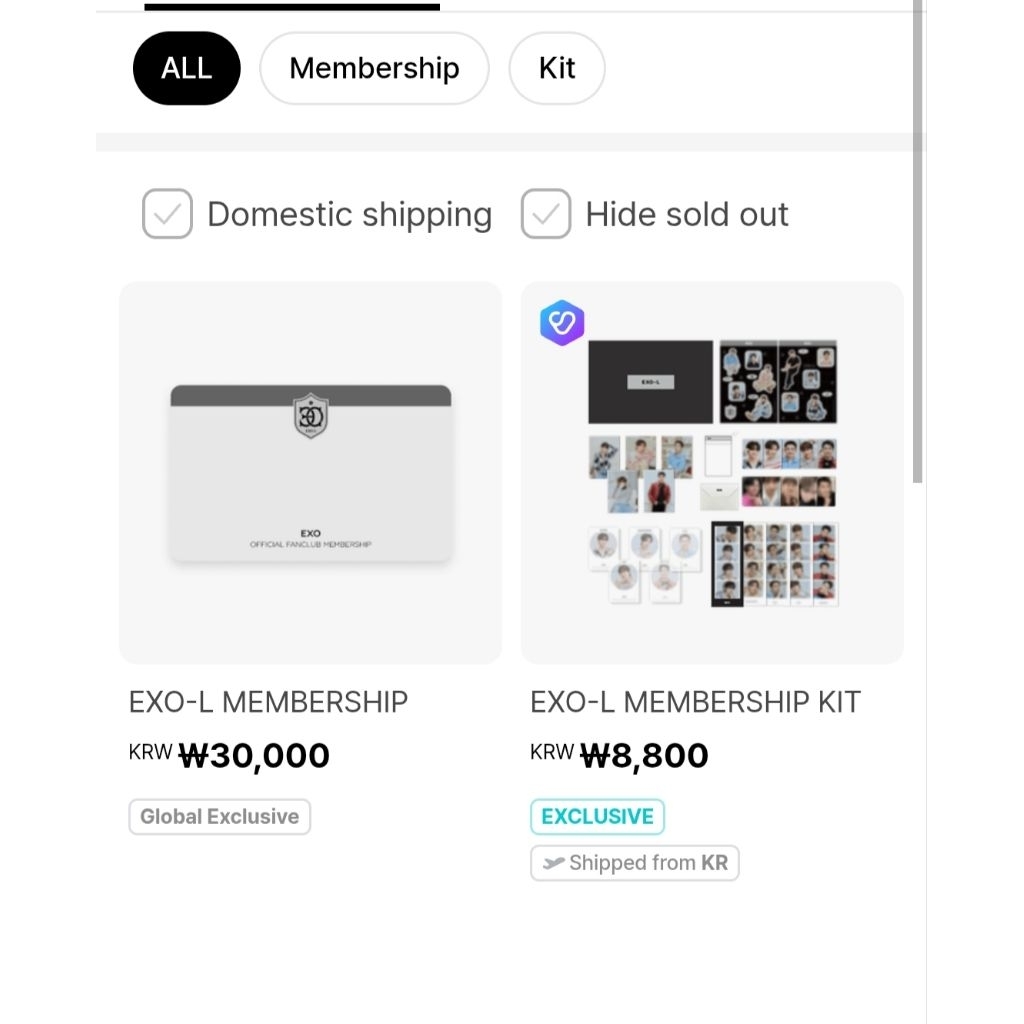This screenshot has width=1024, height=1024.
Task: Open the Kit category filter
Action: pos(557,68)
